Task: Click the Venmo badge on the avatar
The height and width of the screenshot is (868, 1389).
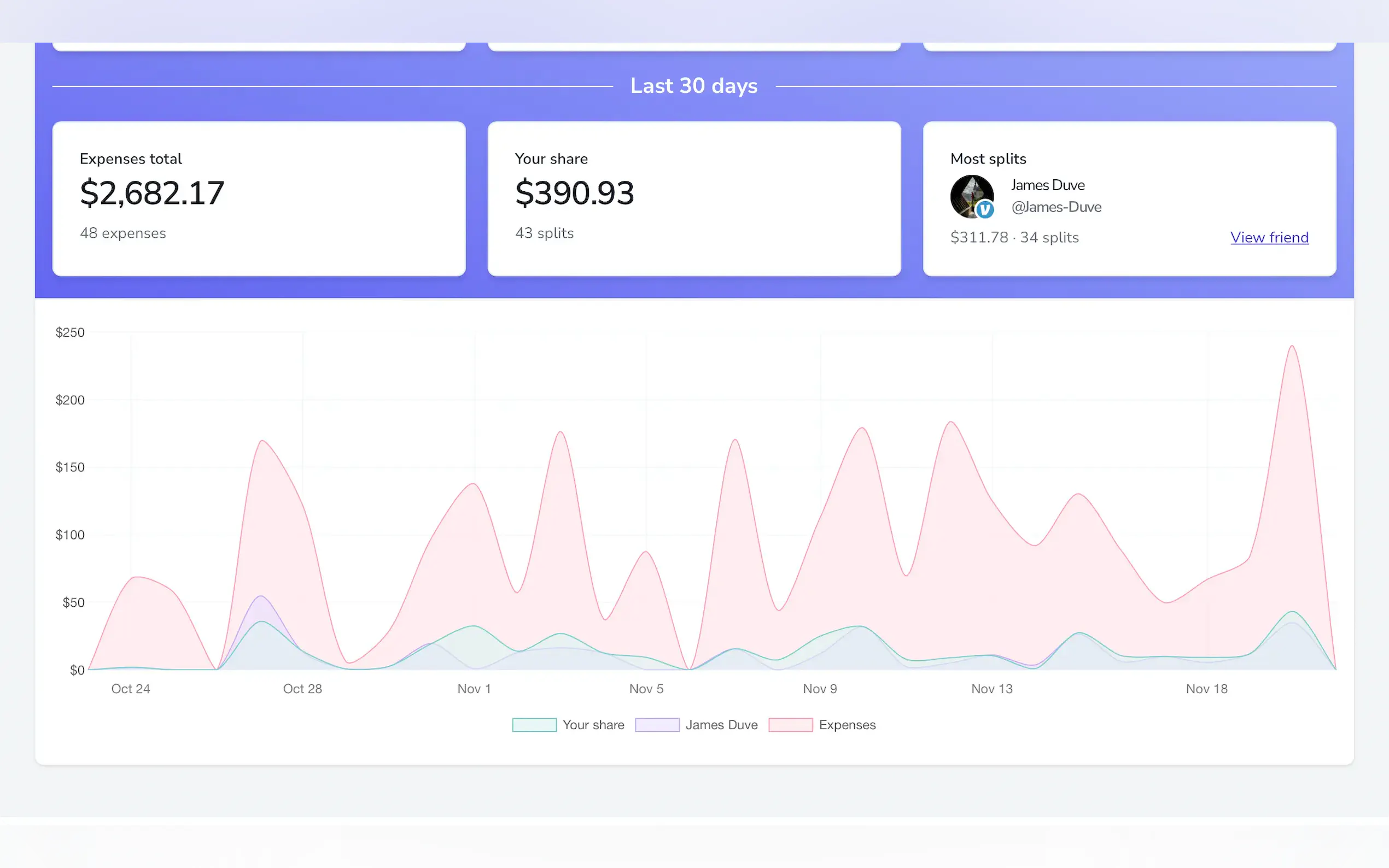Action: click(x=985, y=209)
